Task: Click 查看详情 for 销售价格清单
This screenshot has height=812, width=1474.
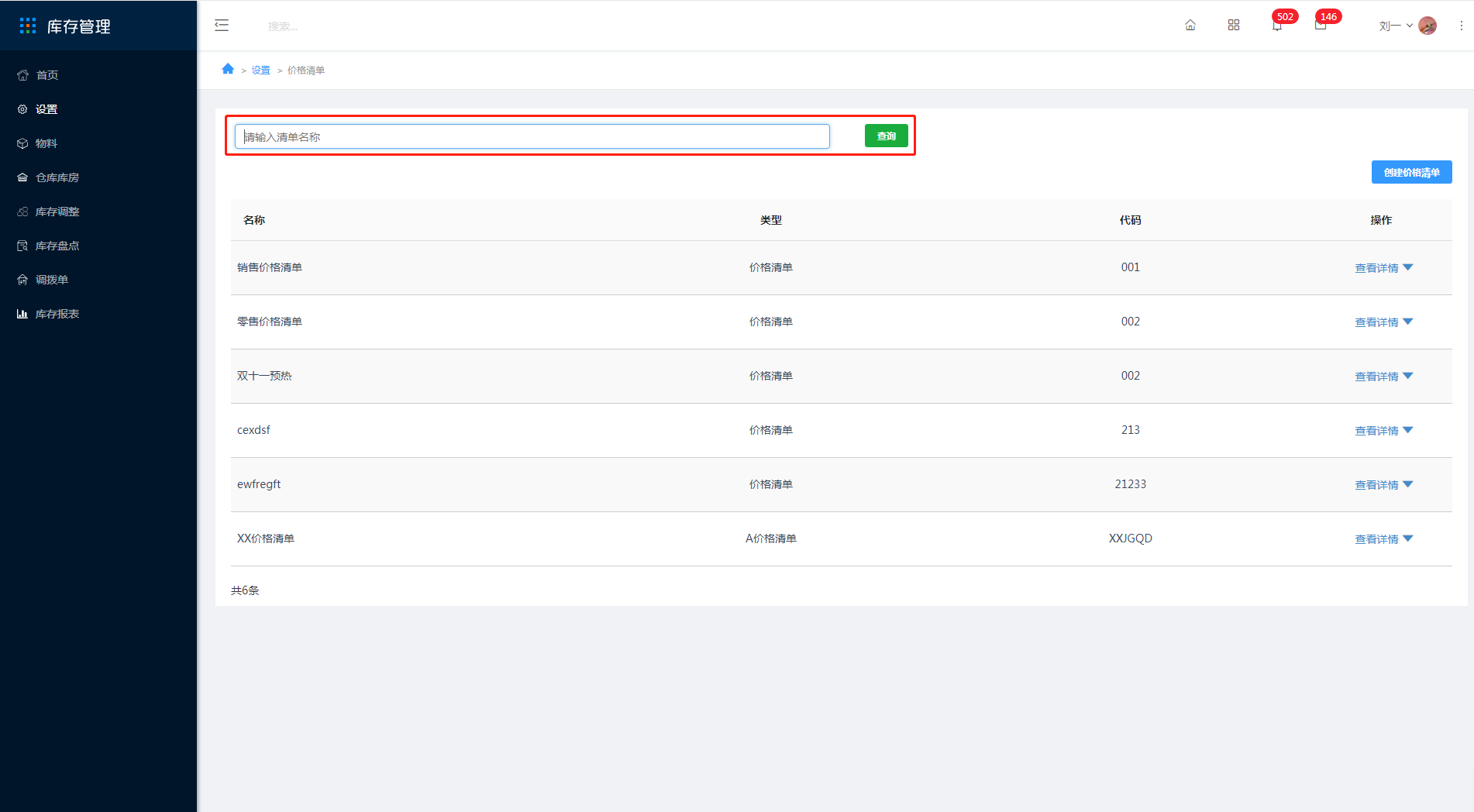Action: (x=1376, y=268)
